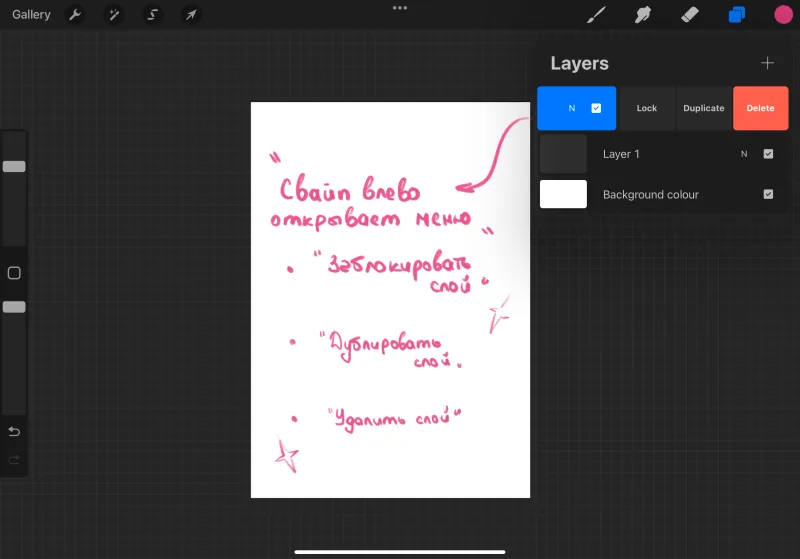Image resolution: width=800 pixels, height=559 pixels.
Task: Open the Gallery
Action: pyautogui.click(x=31, y=14)
